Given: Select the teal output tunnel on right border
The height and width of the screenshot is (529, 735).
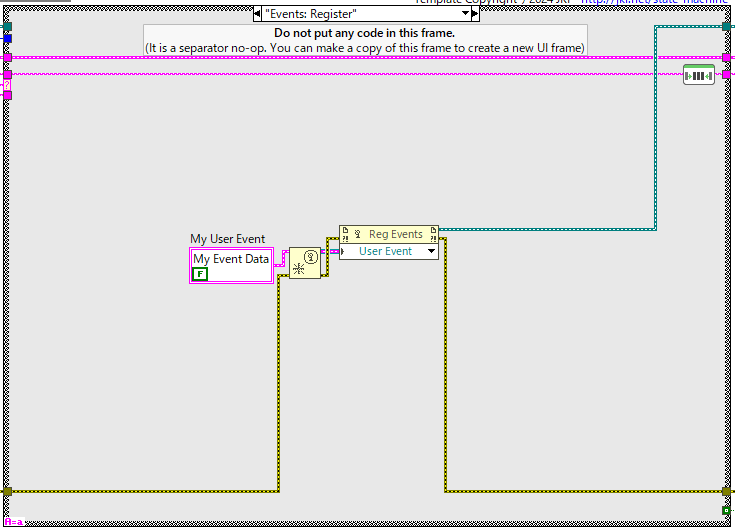Looking at the screenshot, I should tap(727, 27).
